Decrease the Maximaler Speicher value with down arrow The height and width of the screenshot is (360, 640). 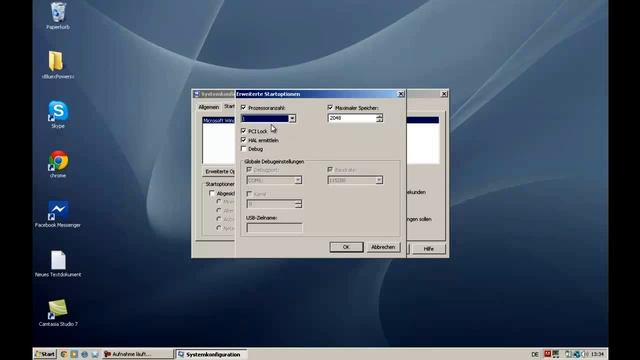(380, 120)
